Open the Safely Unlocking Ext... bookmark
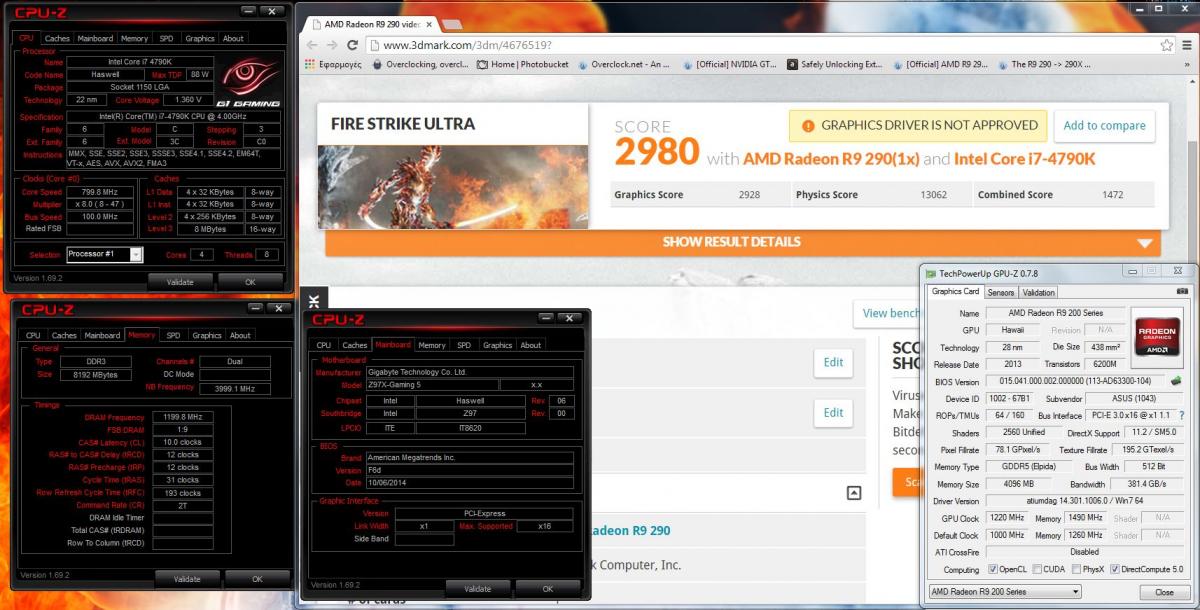The width and height of the screenshot is (1200, 610). [x=835, y=65]
